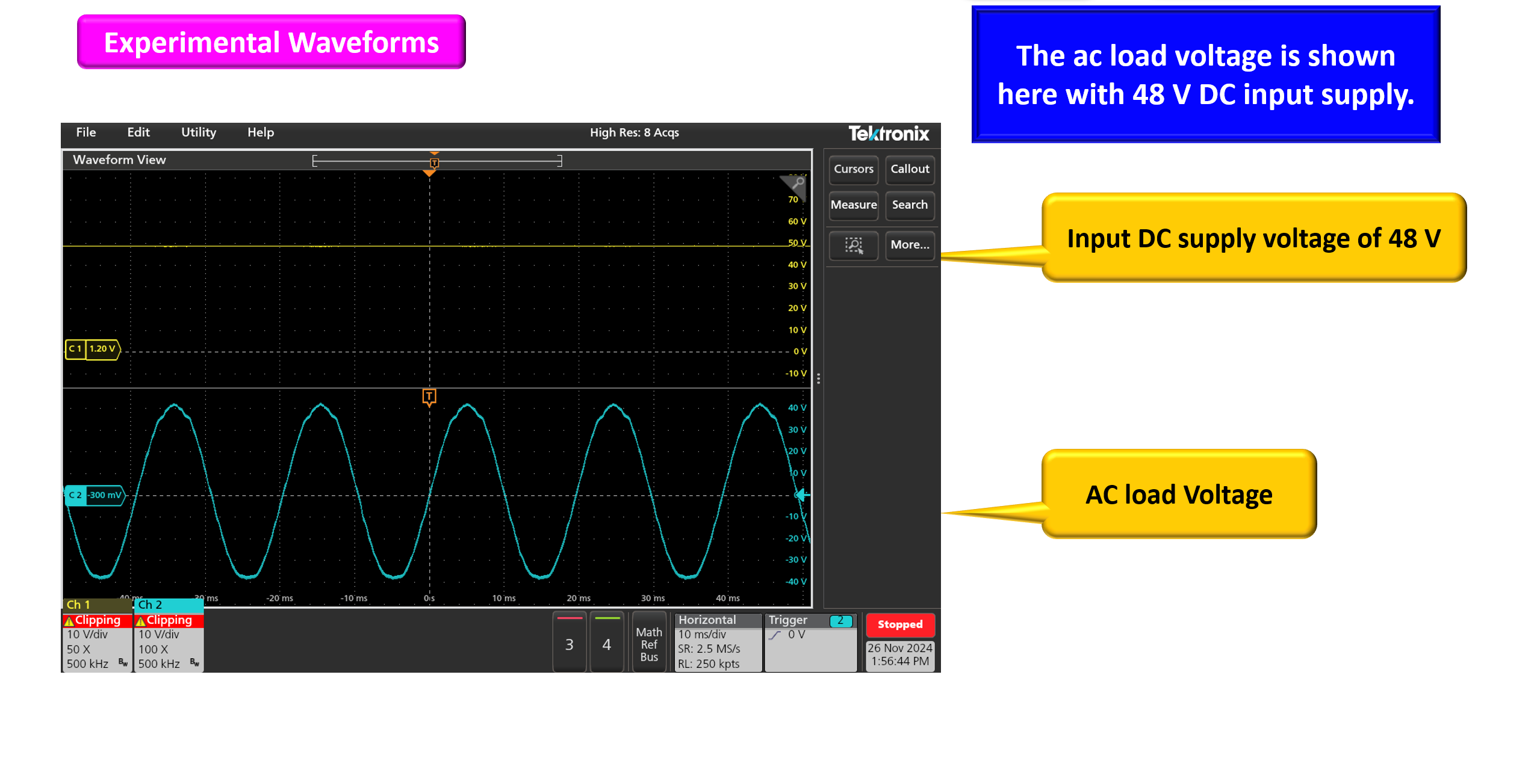Click the trigger position marker in overview bar
This screenshot has height=784, width=1540.
click(434, 163)
